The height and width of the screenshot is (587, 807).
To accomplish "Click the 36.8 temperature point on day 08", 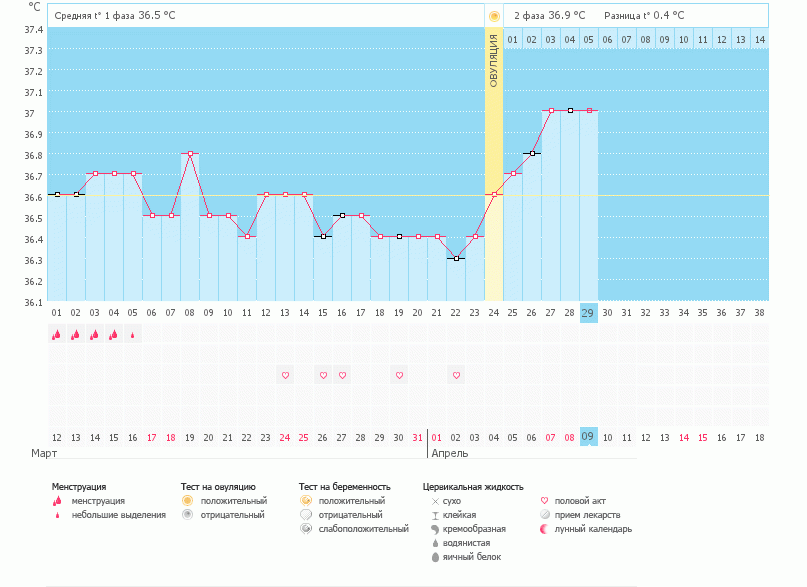I will click(x=190, y=153).
